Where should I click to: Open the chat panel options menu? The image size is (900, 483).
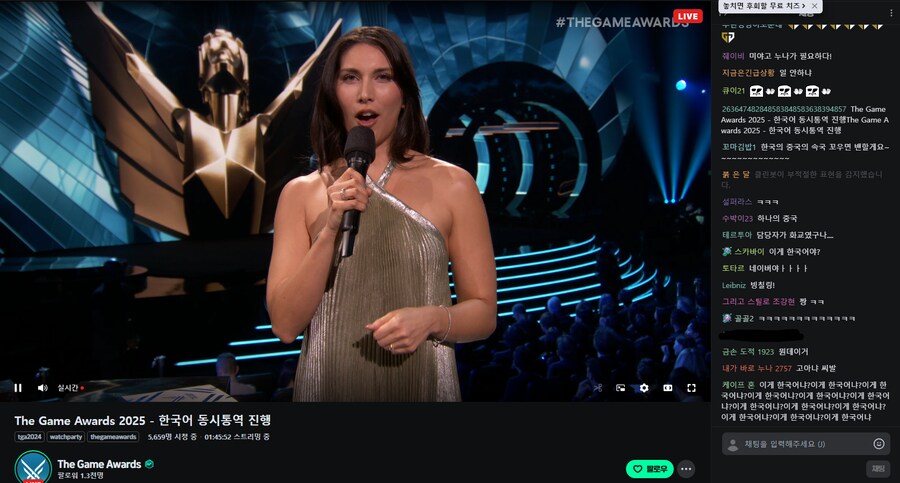(891, 13)
